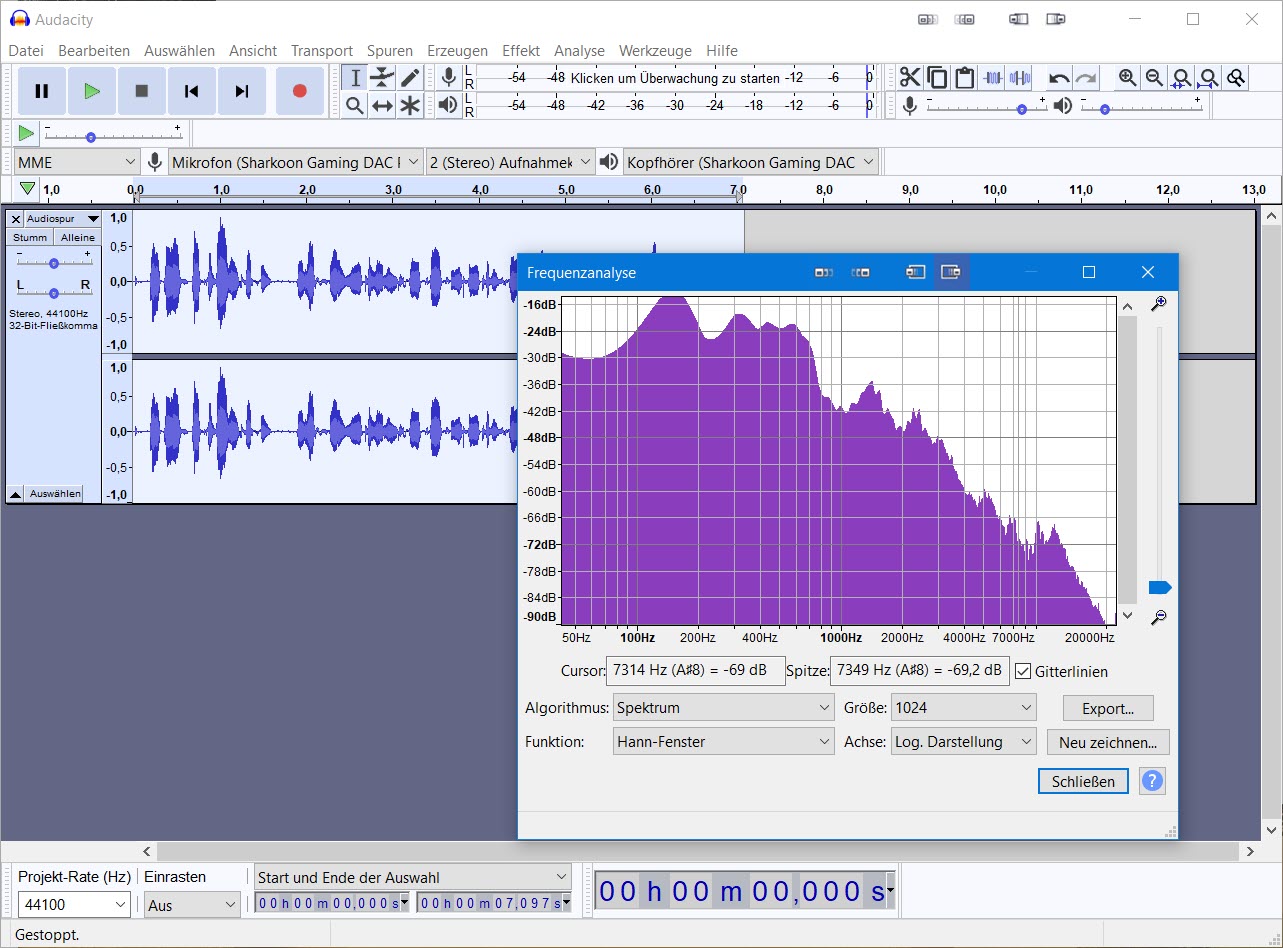Select the Envelope tool
The height and width of the screenshot is (948, 1283).
pyautogui.click(x=382, y=78)
